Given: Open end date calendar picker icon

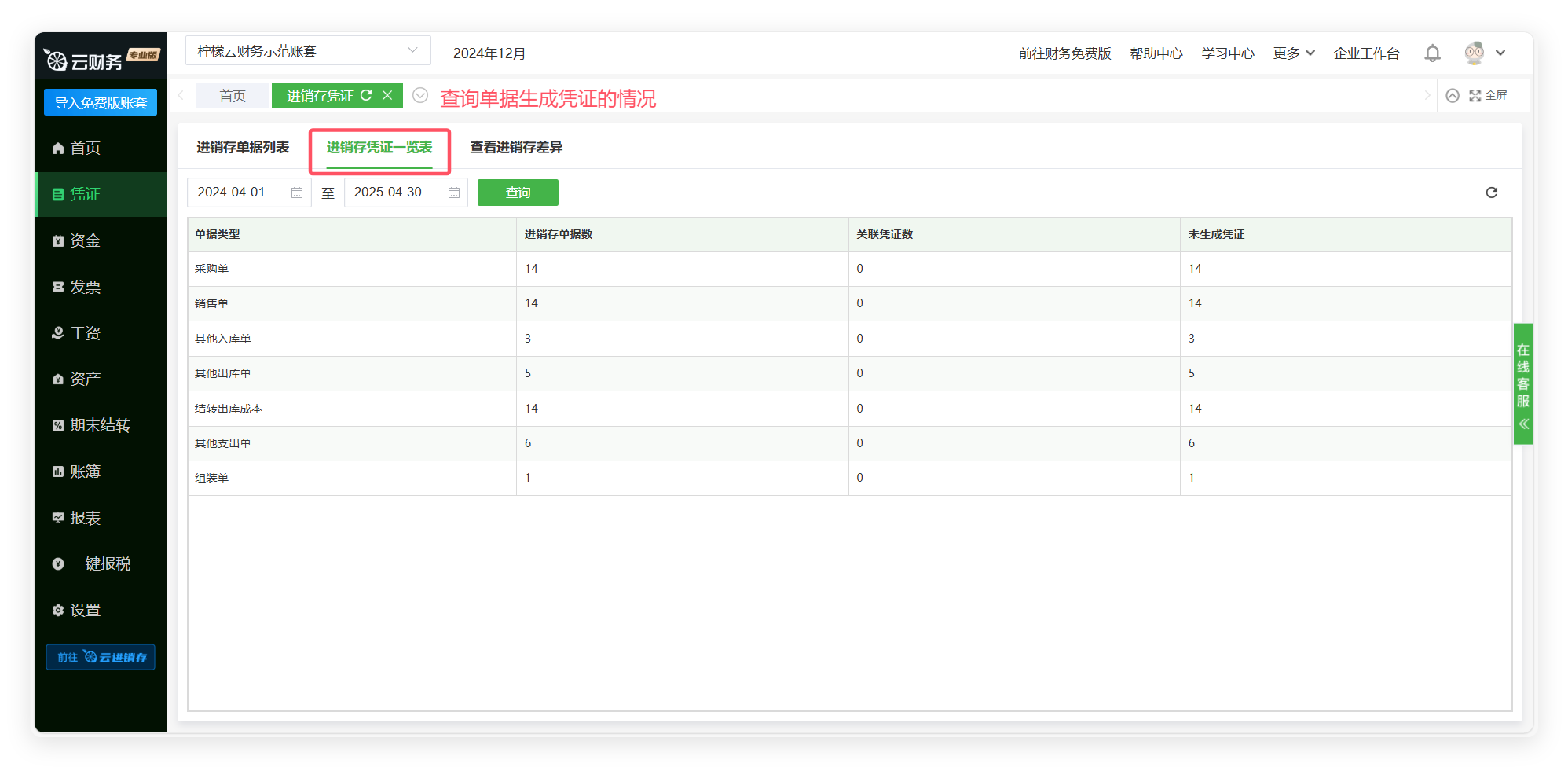Looking at the screenshot, I should [x=454, y=193].
